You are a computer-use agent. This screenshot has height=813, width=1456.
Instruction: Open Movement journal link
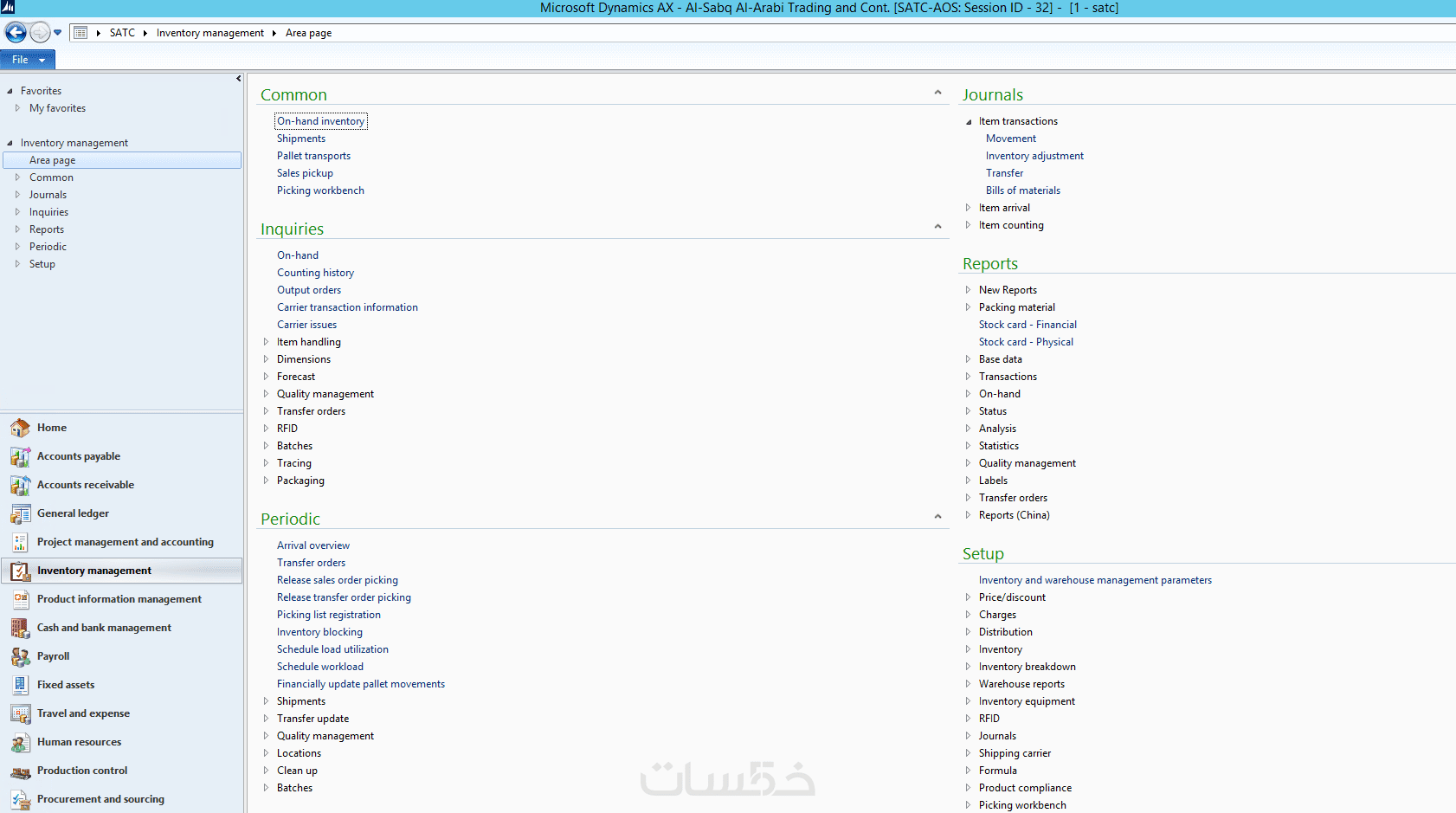click(1011, 139)
